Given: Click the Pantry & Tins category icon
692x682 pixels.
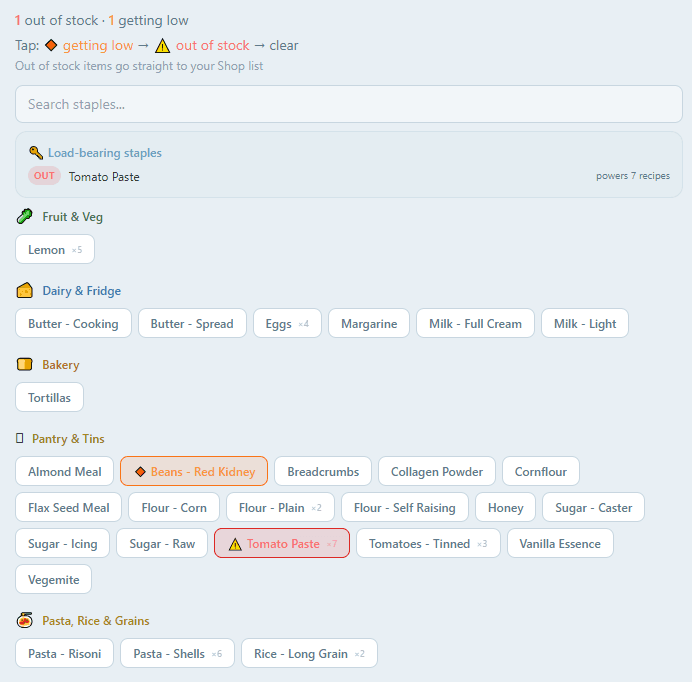Looking at the screenshot, I should point(20,439).
